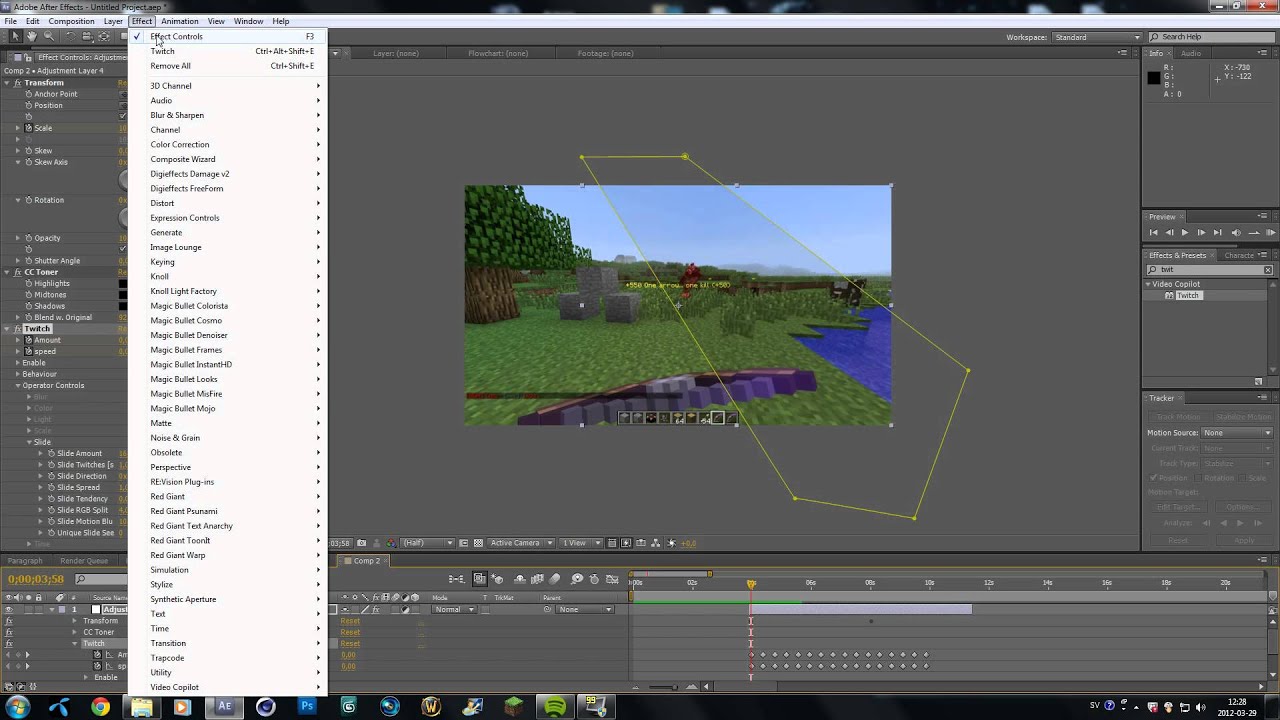The width and height of the screenshot is (1280, 720).
Task: Click Play in the Preview panel
Action: pos(1185,232)
